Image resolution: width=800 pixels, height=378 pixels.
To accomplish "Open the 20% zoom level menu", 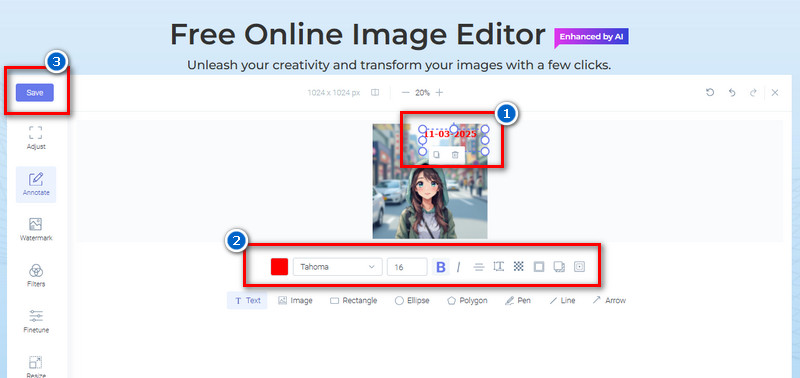I will (422, 93).
